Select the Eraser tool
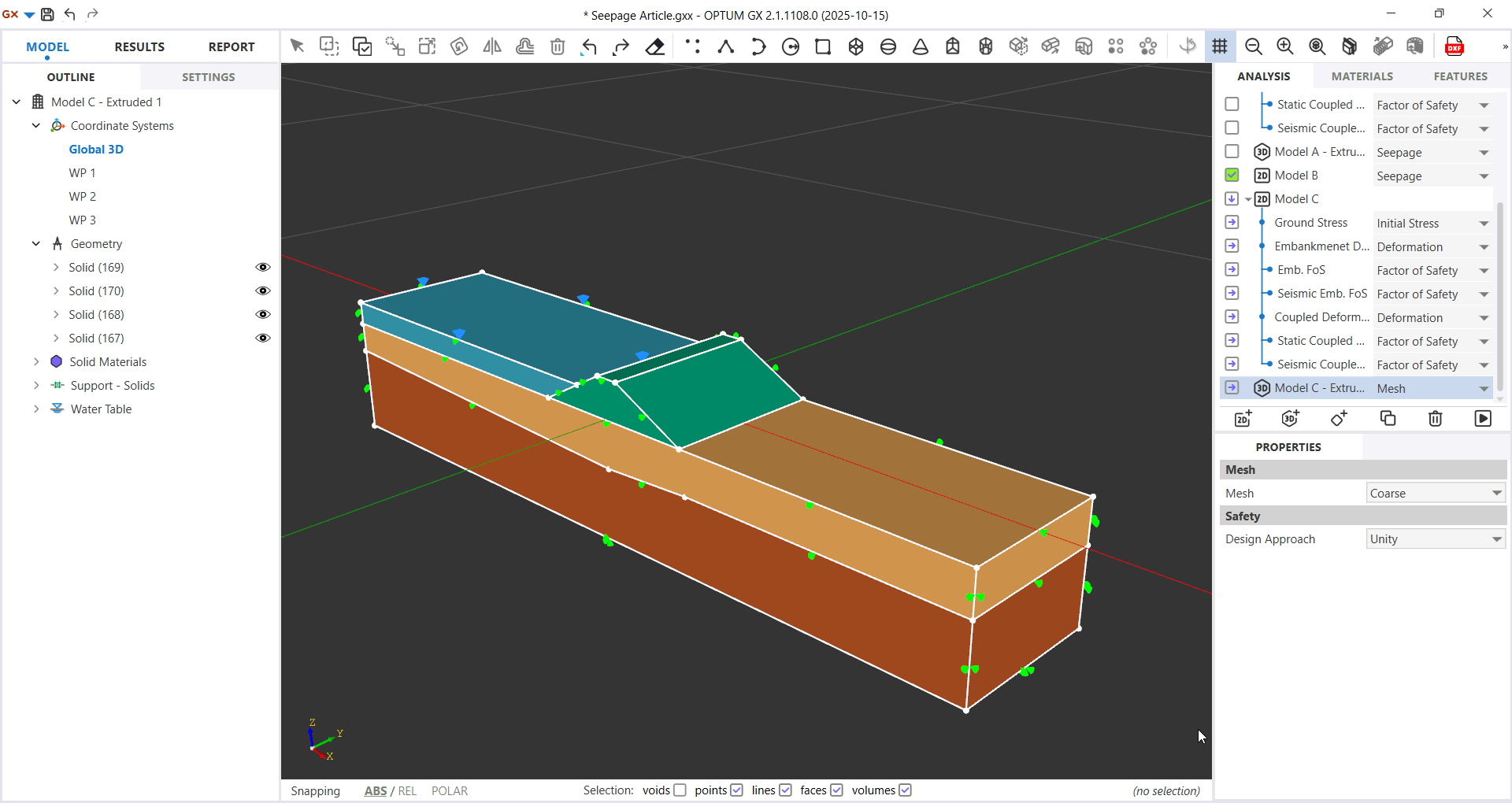 point(654,46)
